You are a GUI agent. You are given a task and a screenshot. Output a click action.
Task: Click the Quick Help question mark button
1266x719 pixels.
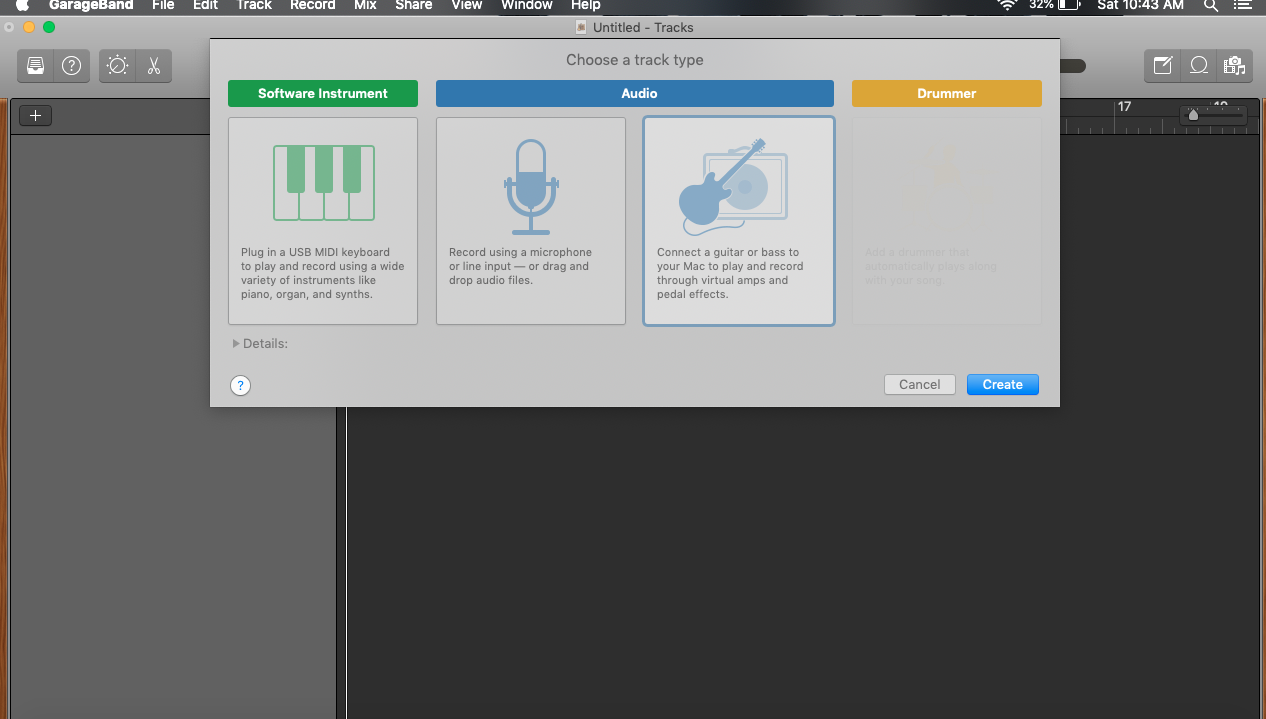[x=71, y=66]
